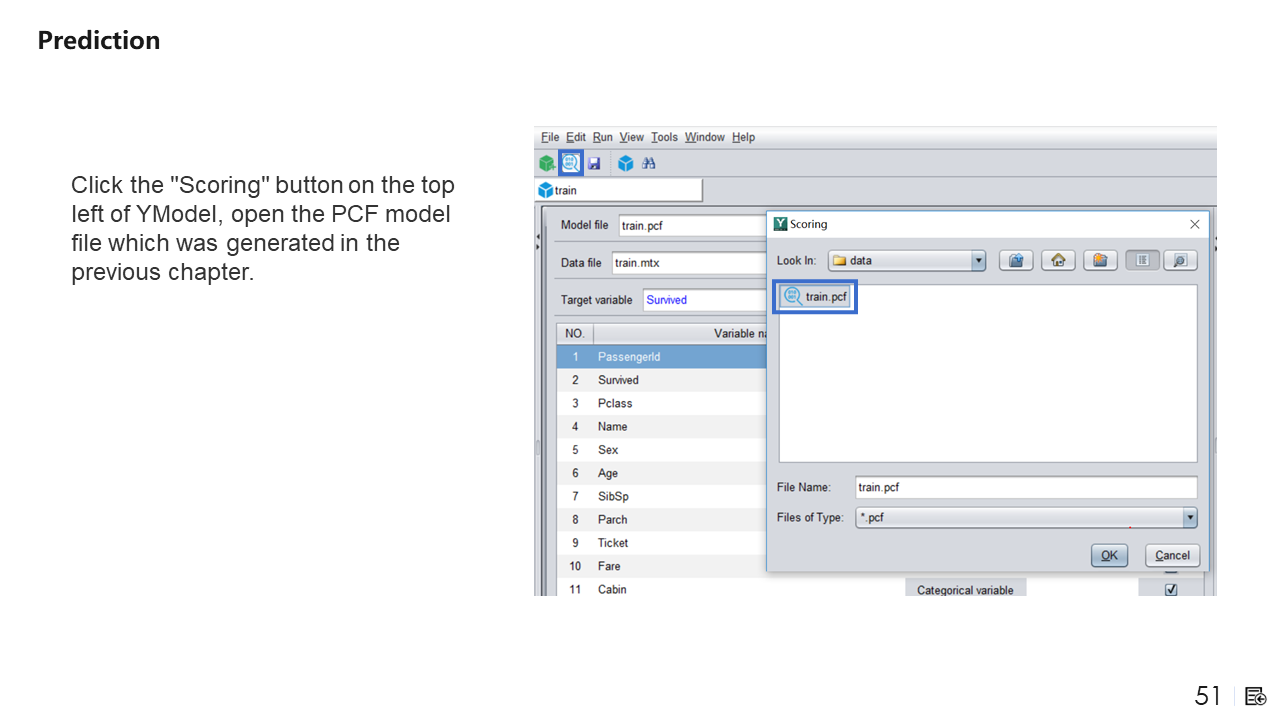
Task: Click the green New Model cube icon
Action: pos(547,163)
